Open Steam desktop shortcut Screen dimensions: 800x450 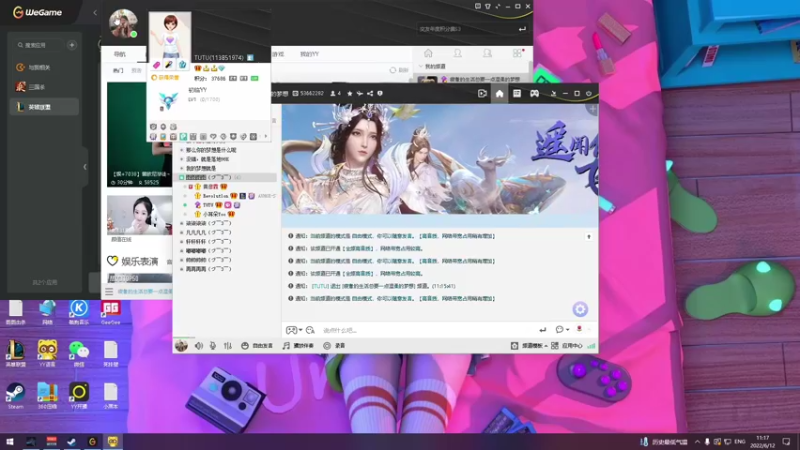click(x=15, y=396)
